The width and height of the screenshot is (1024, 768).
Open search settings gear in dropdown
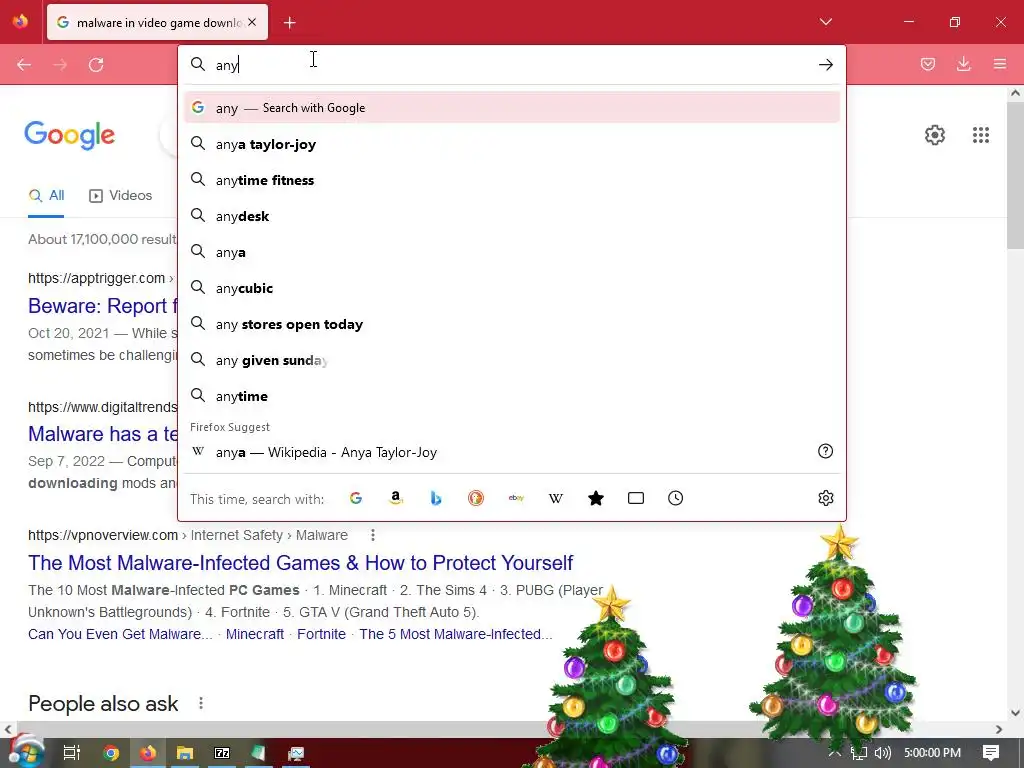(825, 498)
